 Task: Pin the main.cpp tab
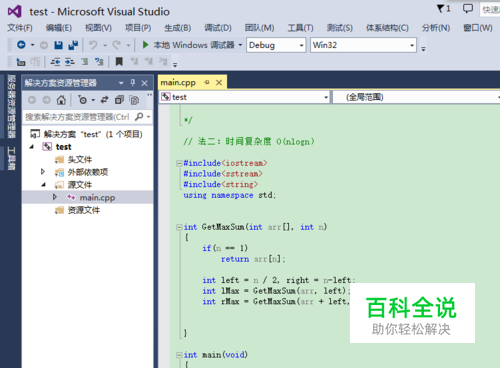coord(207,82)
